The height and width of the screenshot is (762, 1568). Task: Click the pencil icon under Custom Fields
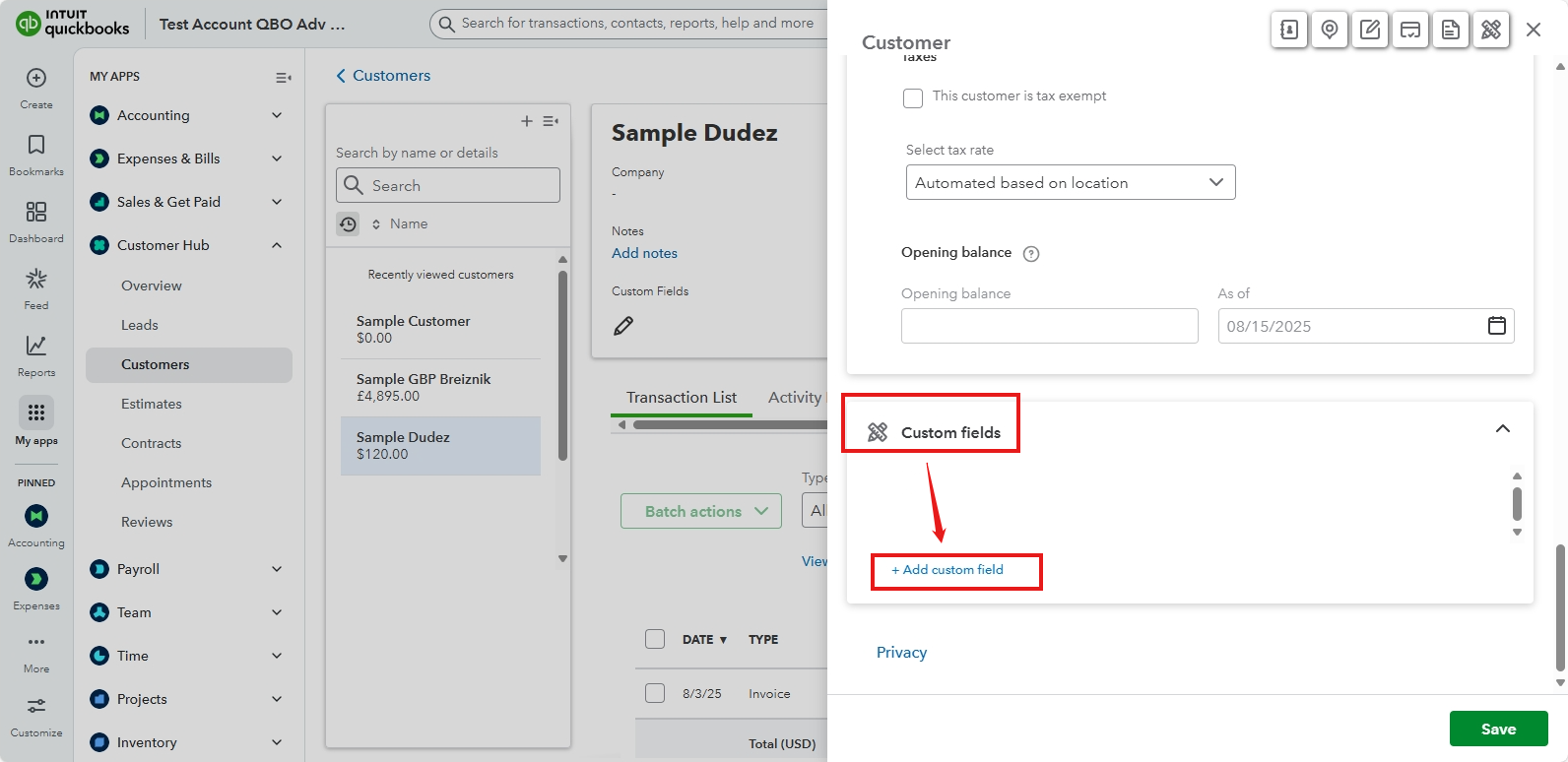point(623,326)
